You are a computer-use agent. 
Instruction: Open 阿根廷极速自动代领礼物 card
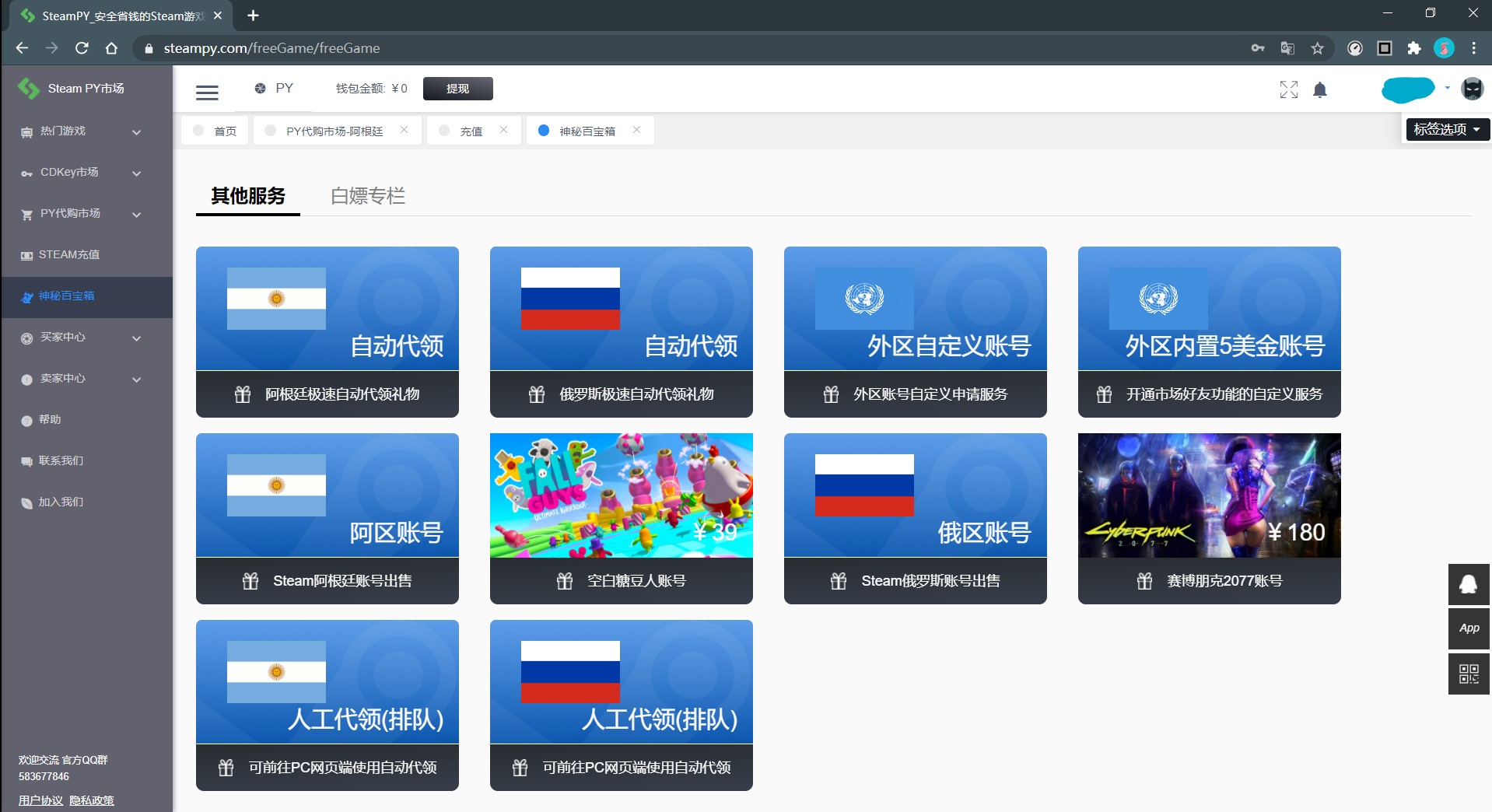[x=327, y=332]
